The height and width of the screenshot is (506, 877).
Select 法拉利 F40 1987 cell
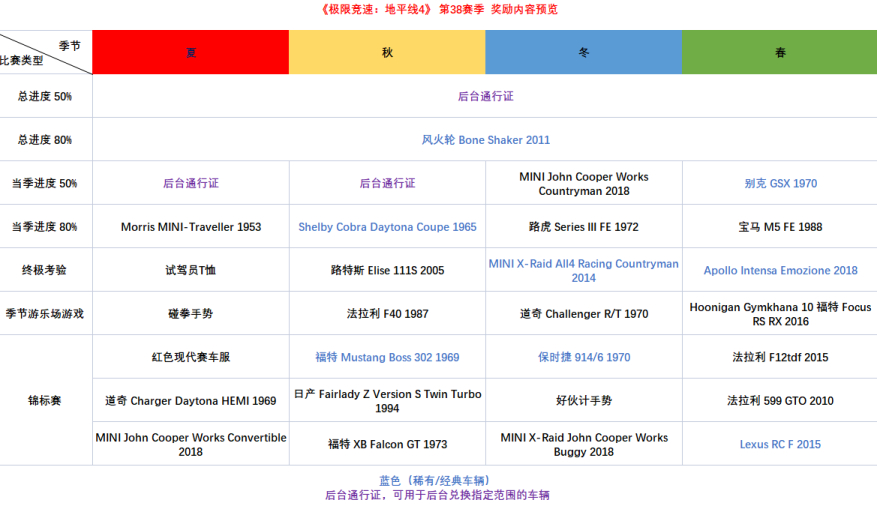(387, 314)
